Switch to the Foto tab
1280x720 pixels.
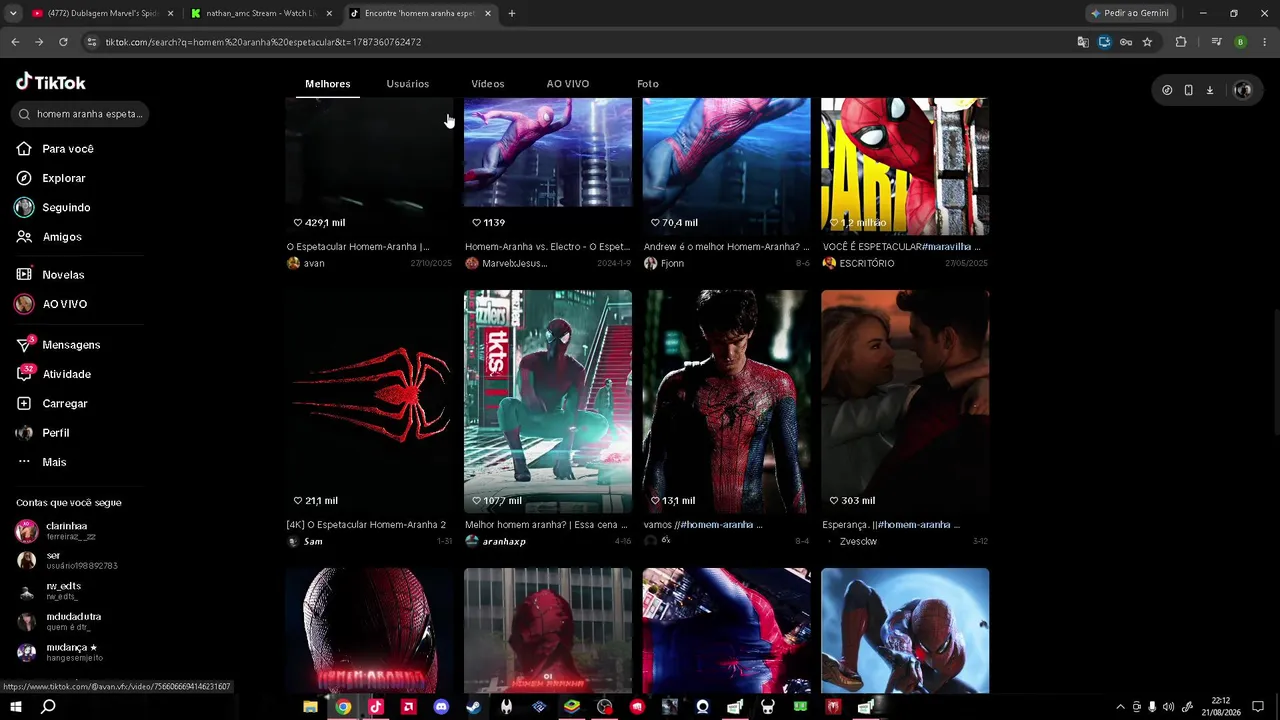click(648, 84)
